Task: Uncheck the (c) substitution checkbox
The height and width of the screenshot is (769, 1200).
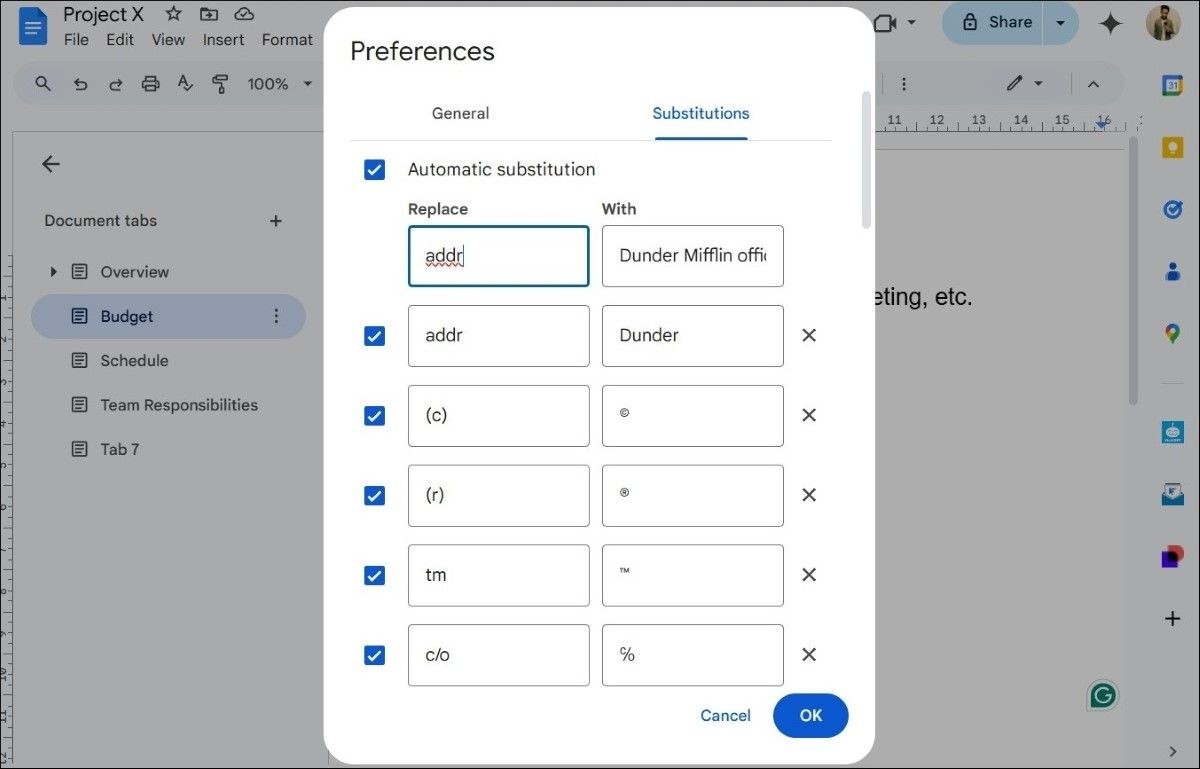Action: [x=374, y=415]
